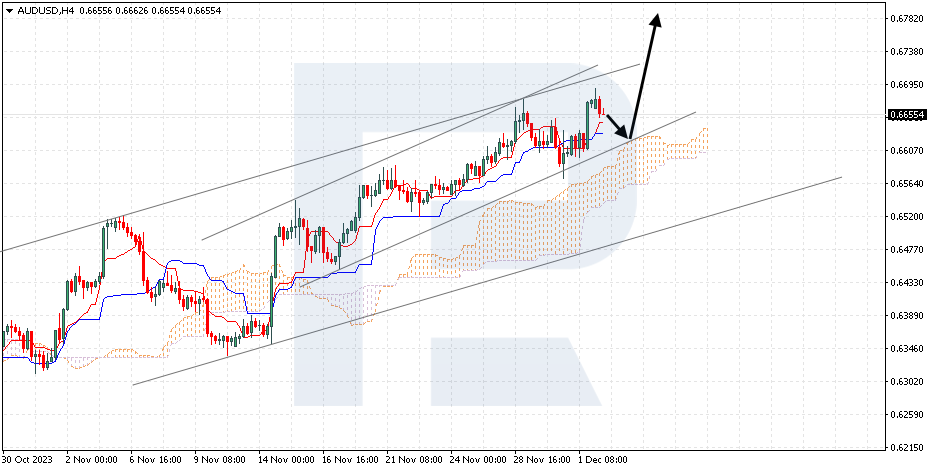Select the 9 Nov 08:00 time label
Screen dimensions: 931x471
[220, 460]
